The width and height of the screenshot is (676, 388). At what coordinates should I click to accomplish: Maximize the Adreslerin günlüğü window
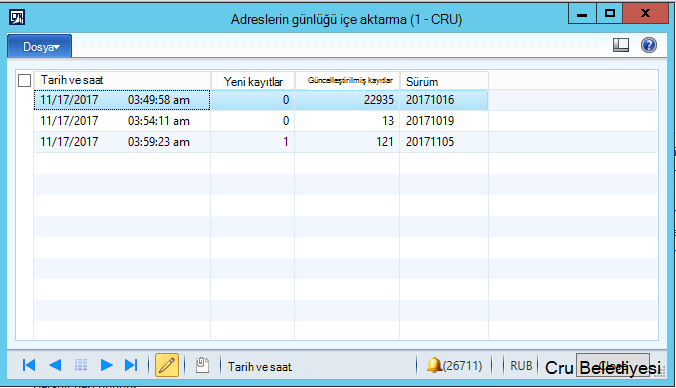coord(610,14)
